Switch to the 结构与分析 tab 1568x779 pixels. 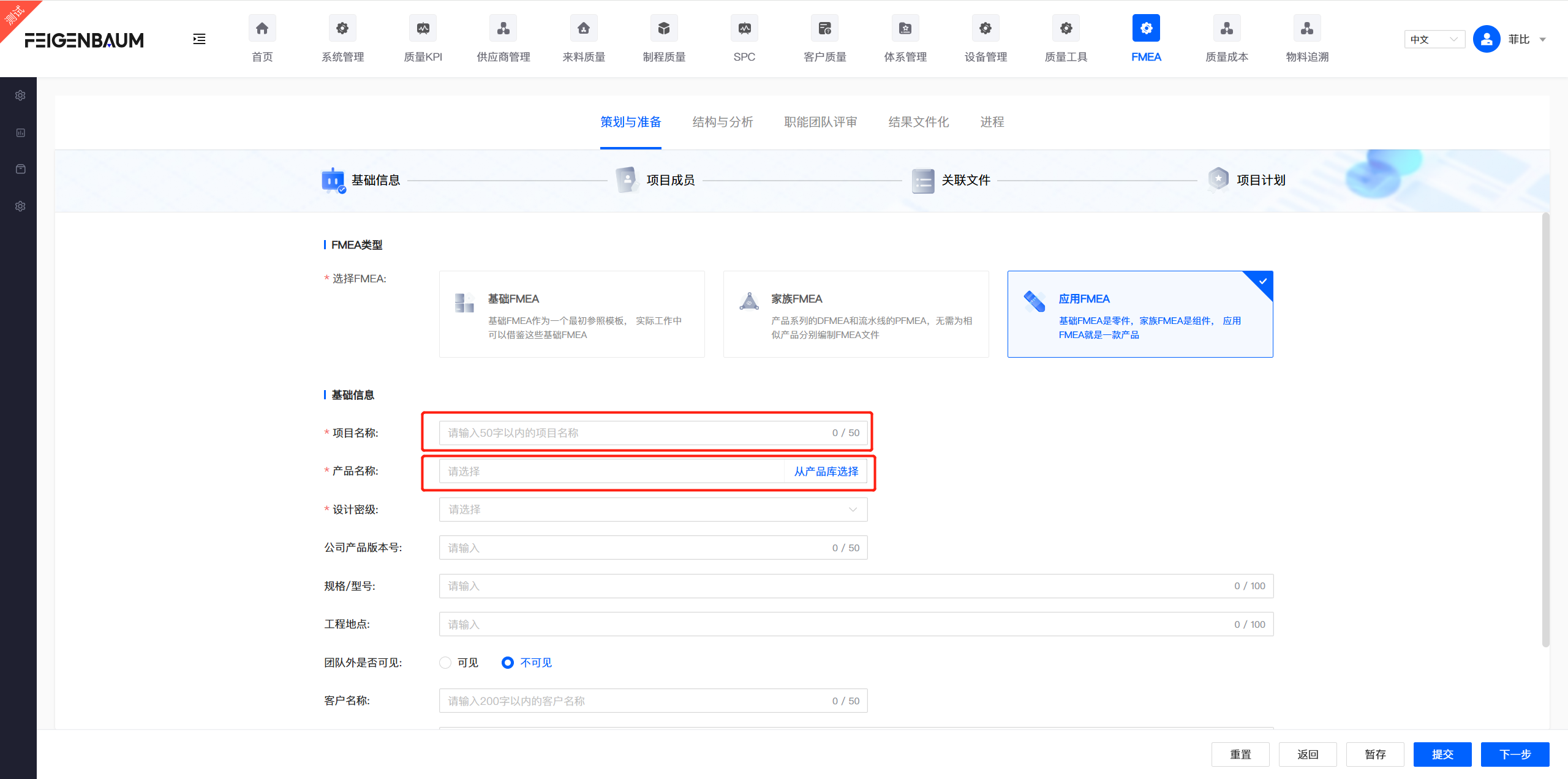click(722, 122)
